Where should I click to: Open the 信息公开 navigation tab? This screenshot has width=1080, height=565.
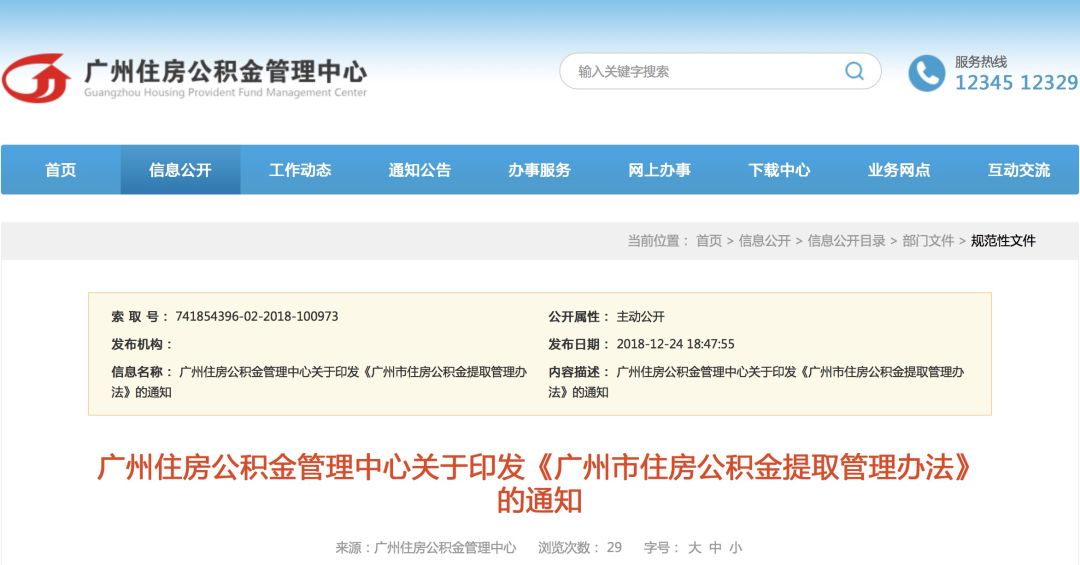coord(180,170)
